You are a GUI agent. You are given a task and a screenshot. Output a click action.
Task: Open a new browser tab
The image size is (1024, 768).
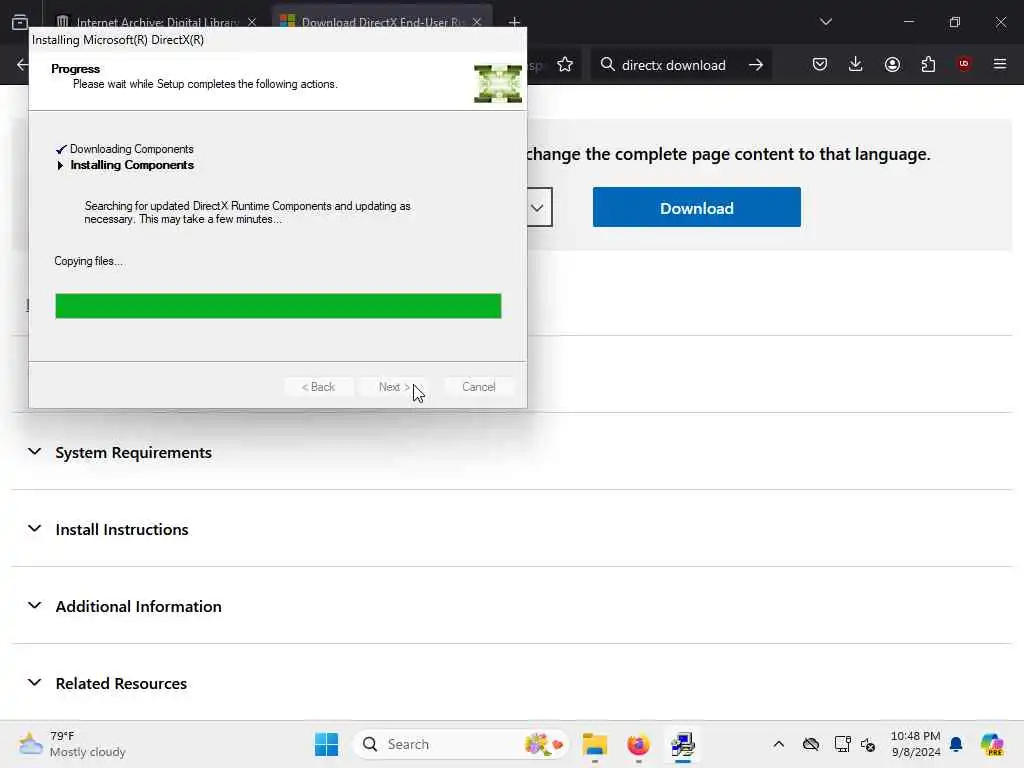pyautogui.click(x=514, y=22)
